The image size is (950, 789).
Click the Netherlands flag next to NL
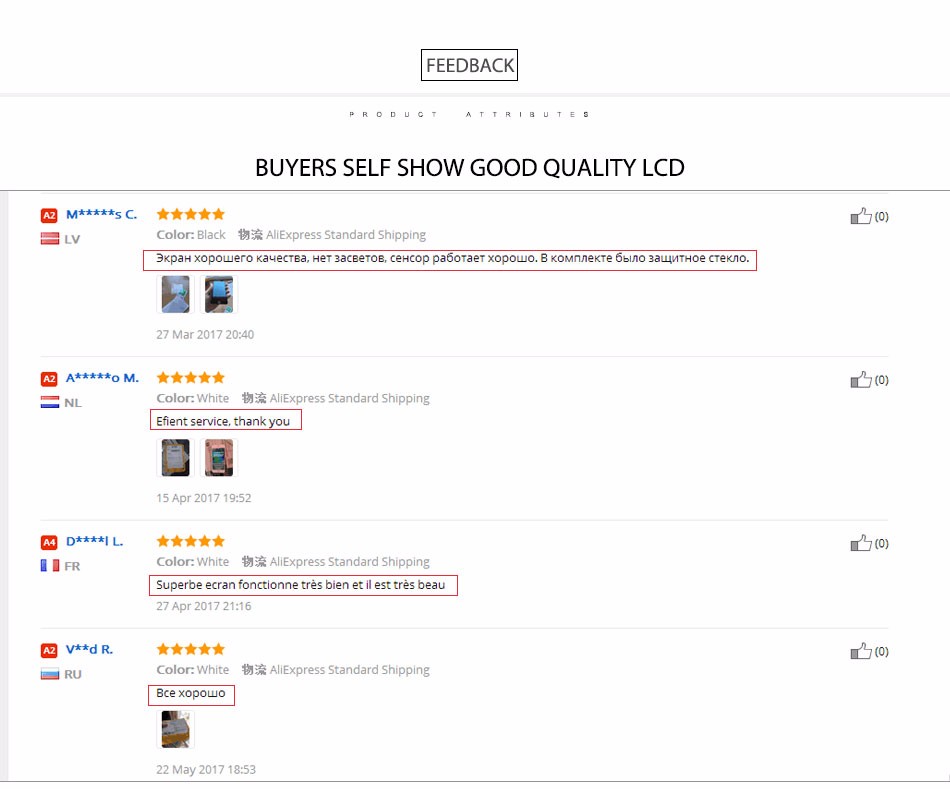(x=50, y=402)
